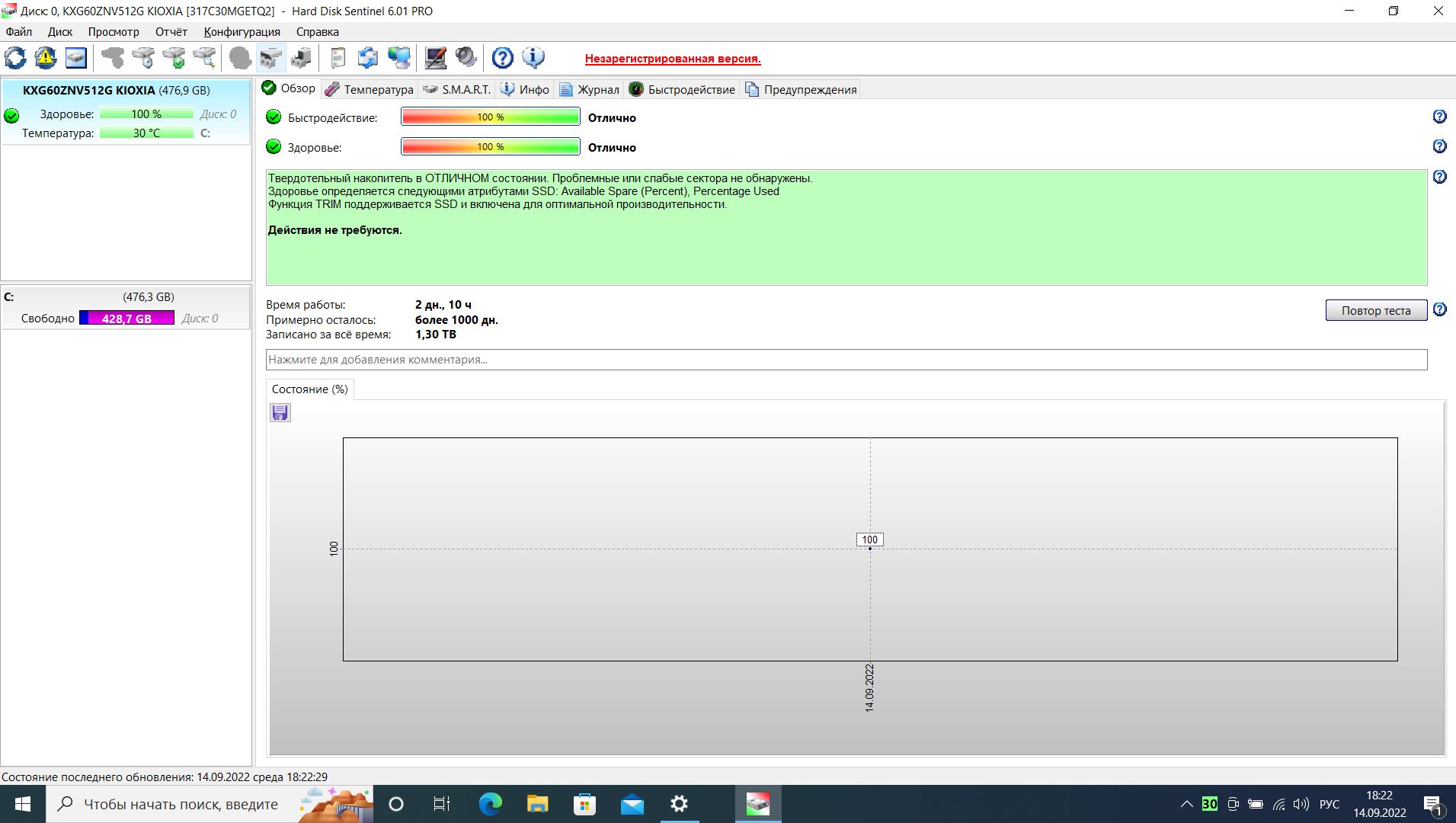Click the comment input field
The height and width of the screenshot is (823, 1456).
[x=846, y=360]
